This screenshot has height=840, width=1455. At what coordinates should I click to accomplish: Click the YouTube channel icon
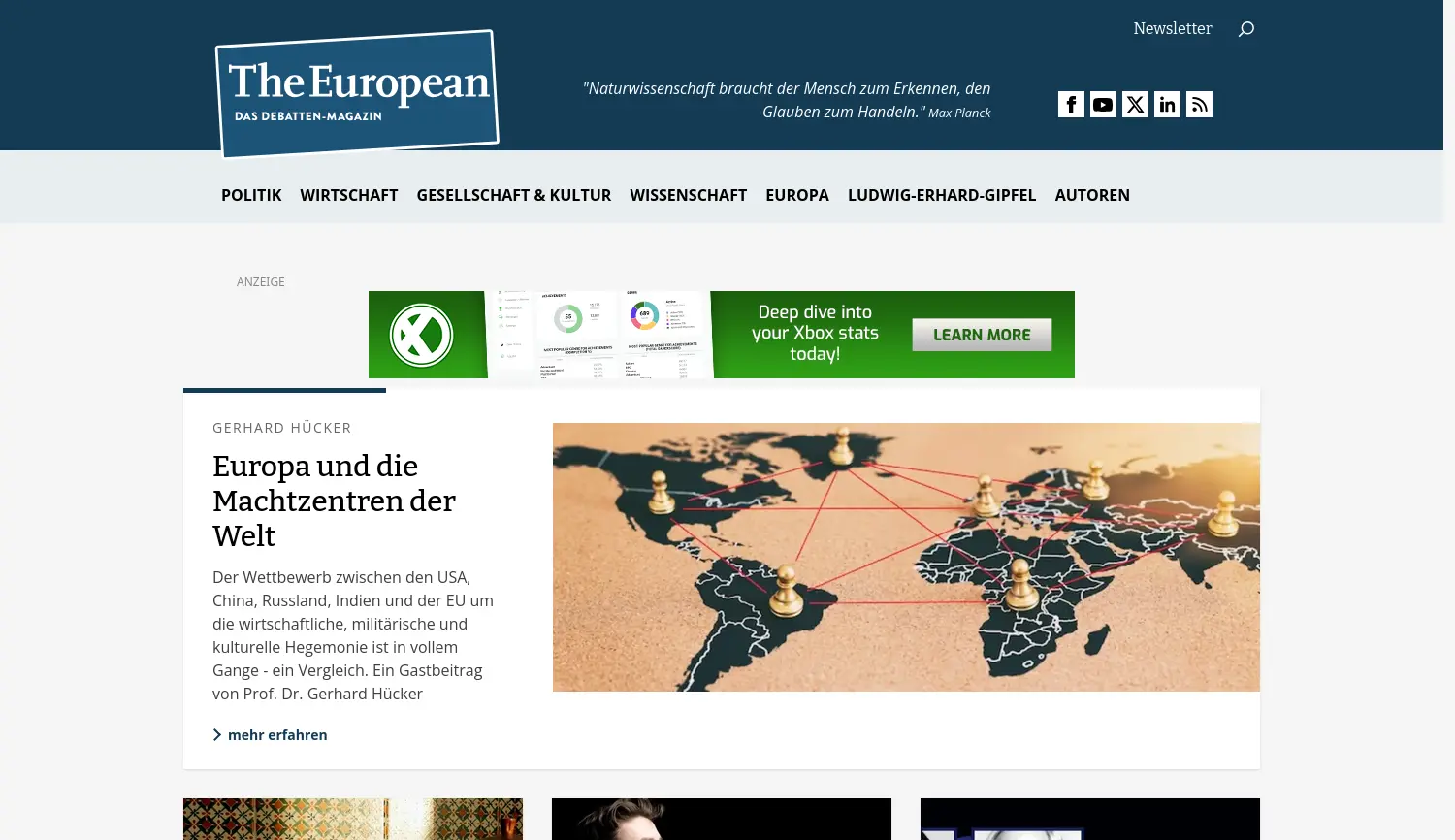click(x=1103, y=104)
